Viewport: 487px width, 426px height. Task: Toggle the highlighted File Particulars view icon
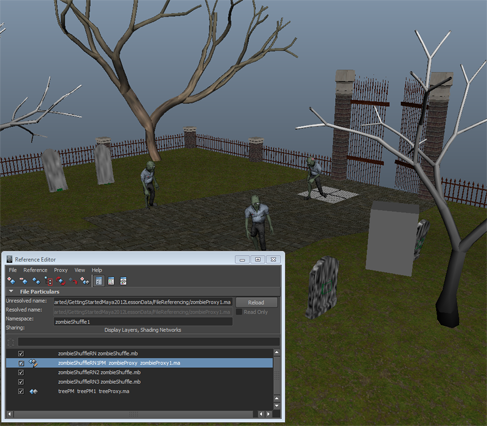coord(99,281)
